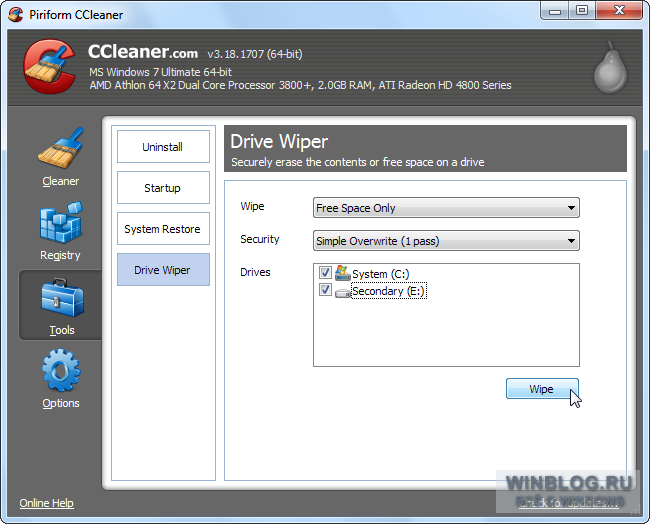Select the Secondary (E:) drive label
Viewport: 650px width, 524px height.
click(x=388, y=291)
